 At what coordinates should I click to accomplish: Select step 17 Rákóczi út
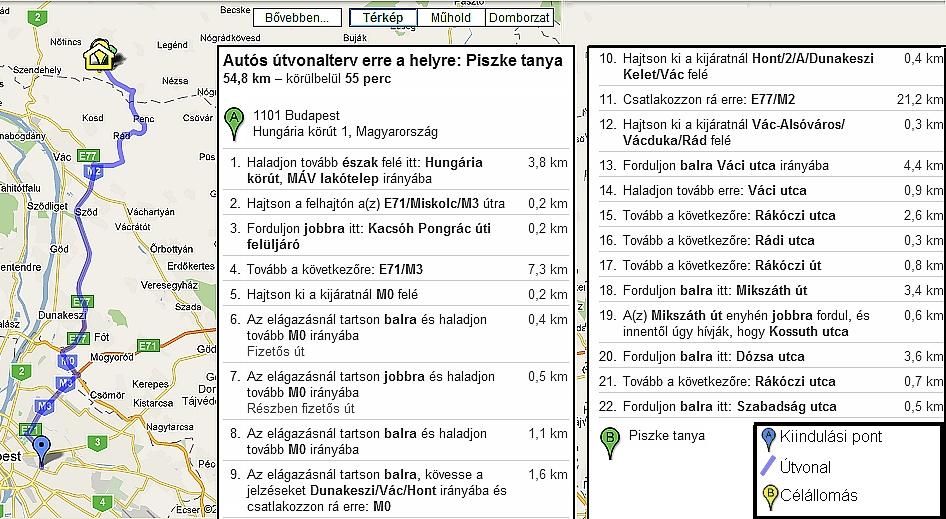coord(770,265)
